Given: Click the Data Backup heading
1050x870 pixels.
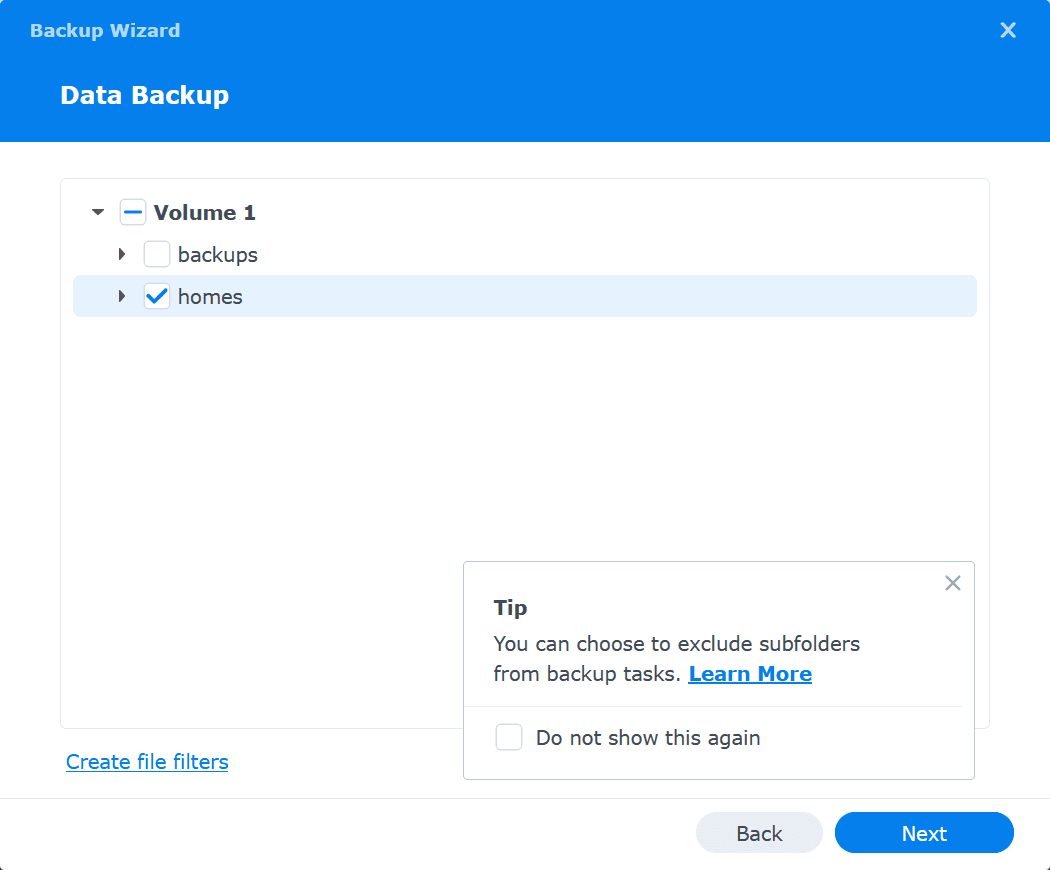Looking at the screenshot, I should tap(145, 96).
